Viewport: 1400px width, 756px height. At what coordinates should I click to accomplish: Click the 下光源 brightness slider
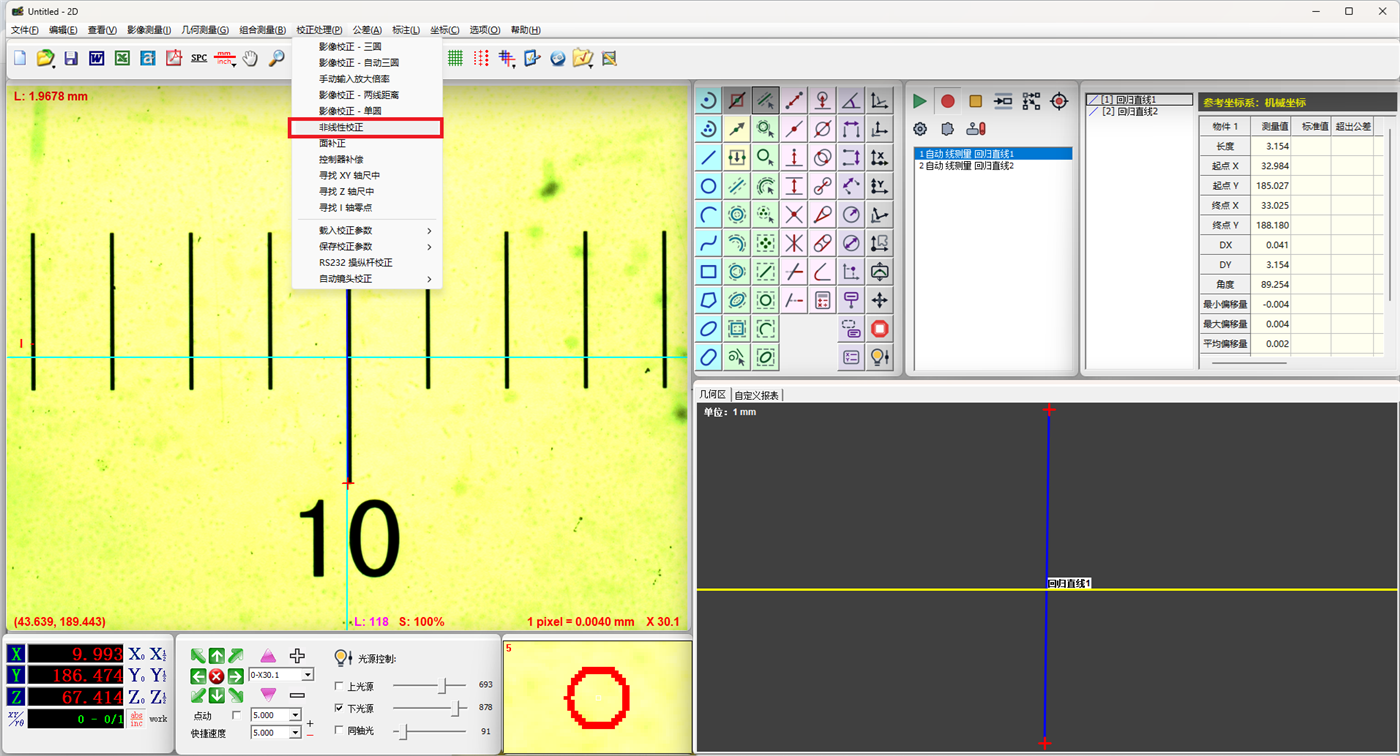430,708
